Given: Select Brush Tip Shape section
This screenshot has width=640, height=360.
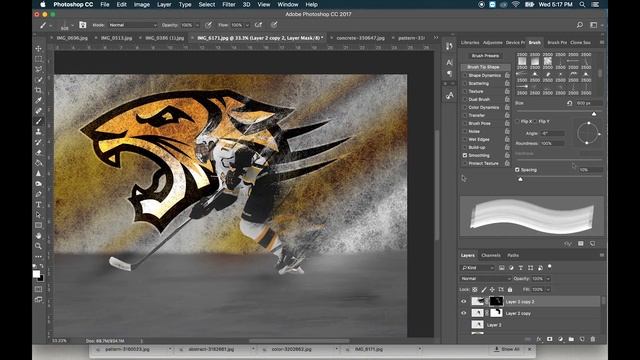Looking at the screenshot, I should coord(485,67).
